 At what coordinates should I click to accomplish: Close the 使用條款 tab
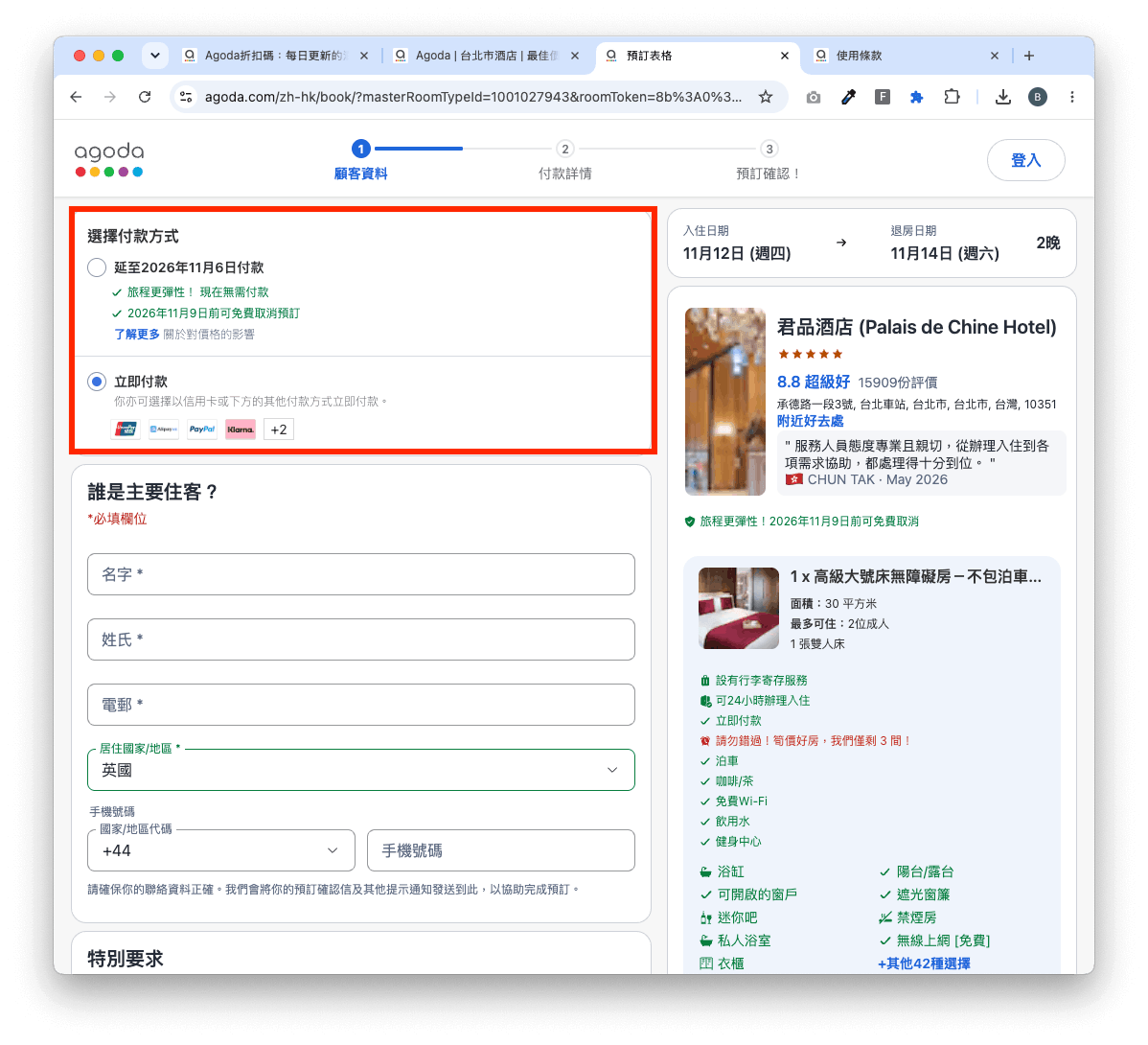point(995,56)
